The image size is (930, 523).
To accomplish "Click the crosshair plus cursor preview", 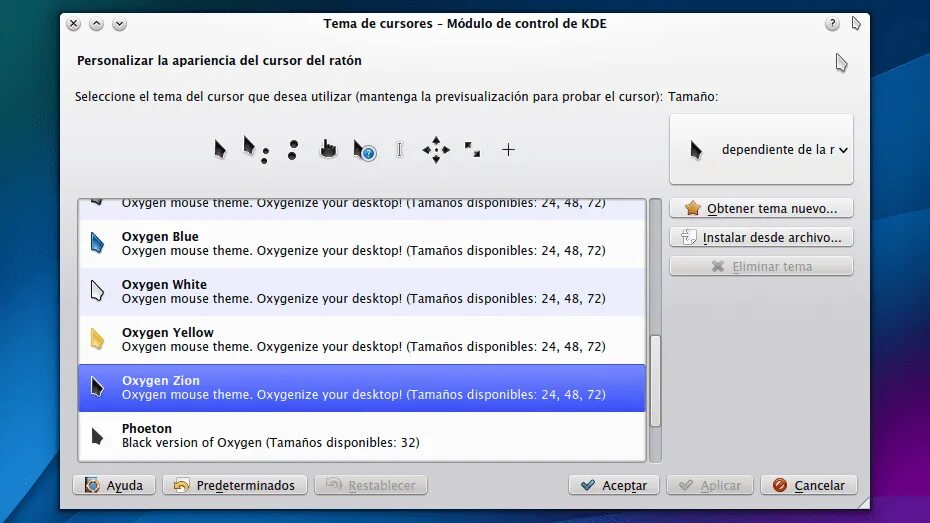I will [508, 149].
